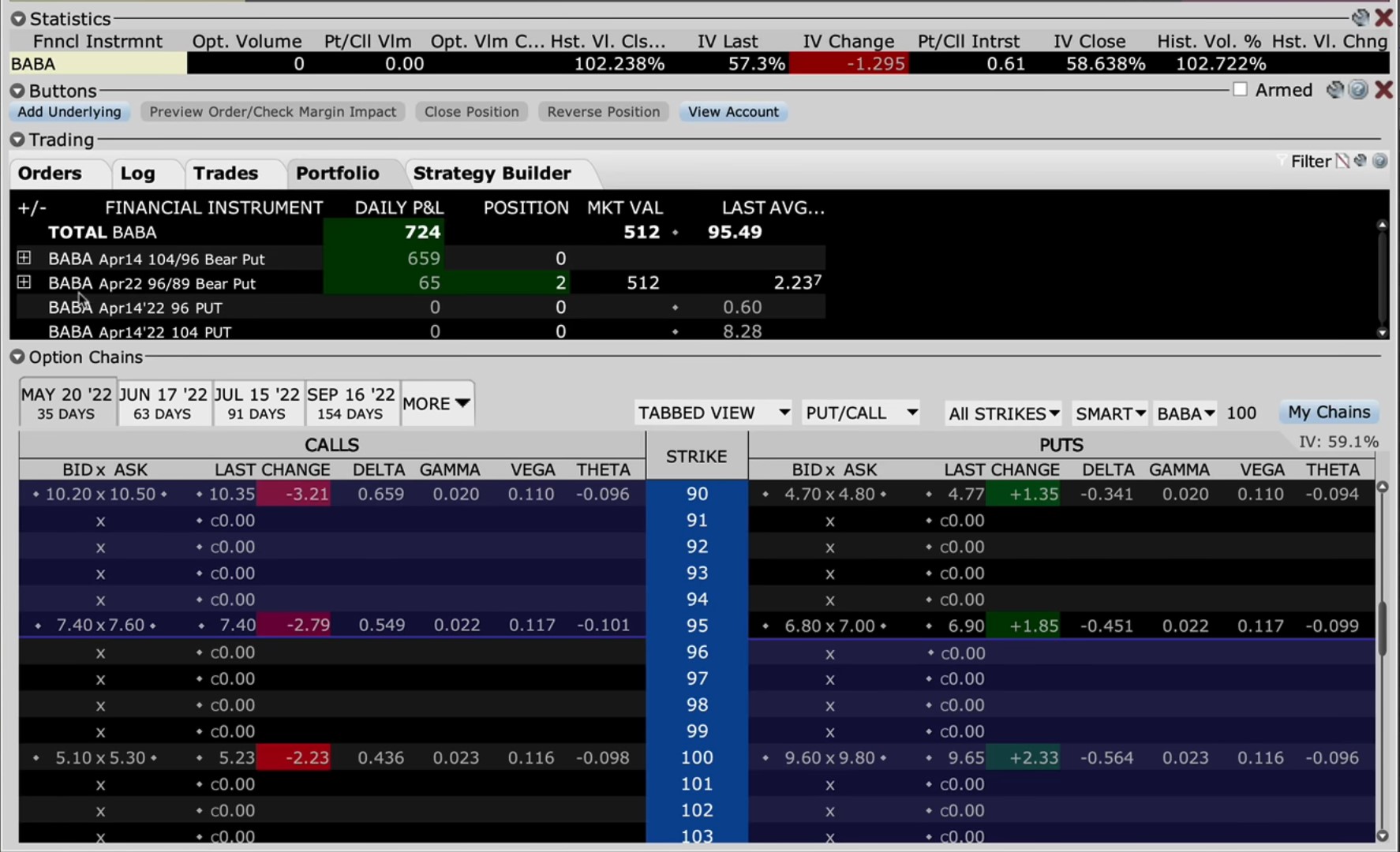Click the strike 95 cell
Screen dimensions: 1400x852
(x=697, y=626)
